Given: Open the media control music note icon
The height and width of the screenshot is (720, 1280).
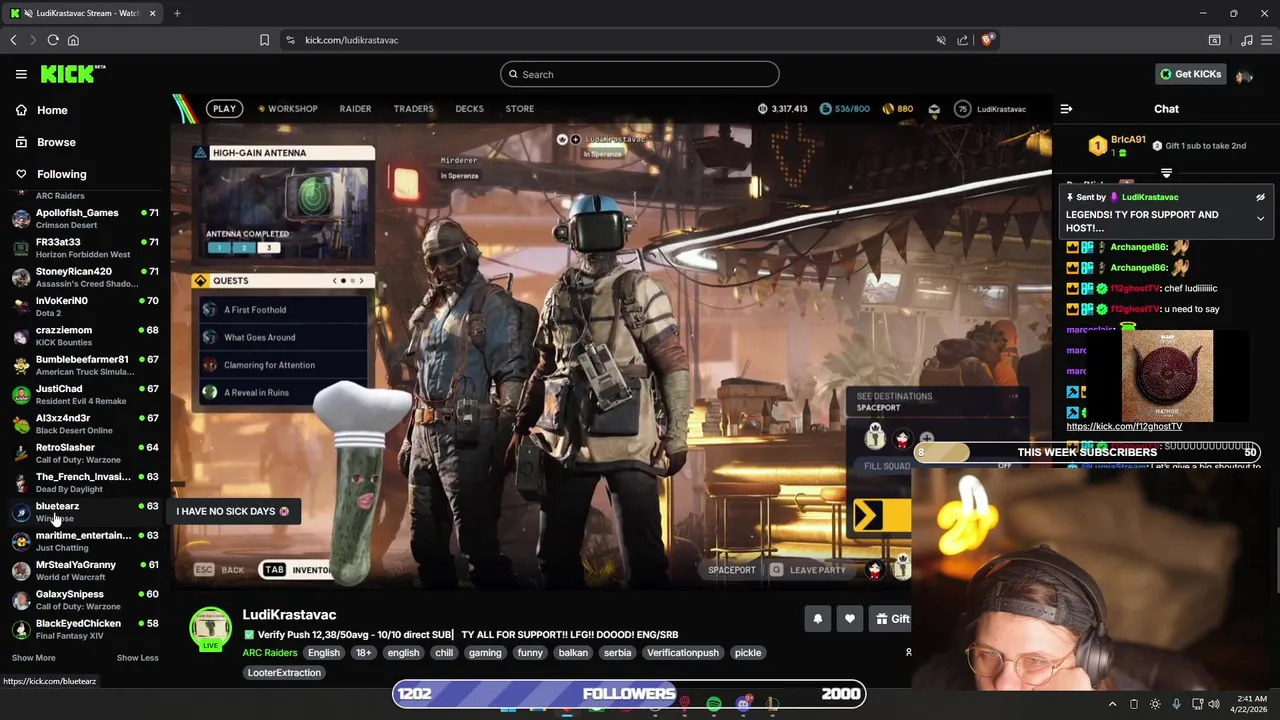Looking at the screenshot, I should point(1246,40).
